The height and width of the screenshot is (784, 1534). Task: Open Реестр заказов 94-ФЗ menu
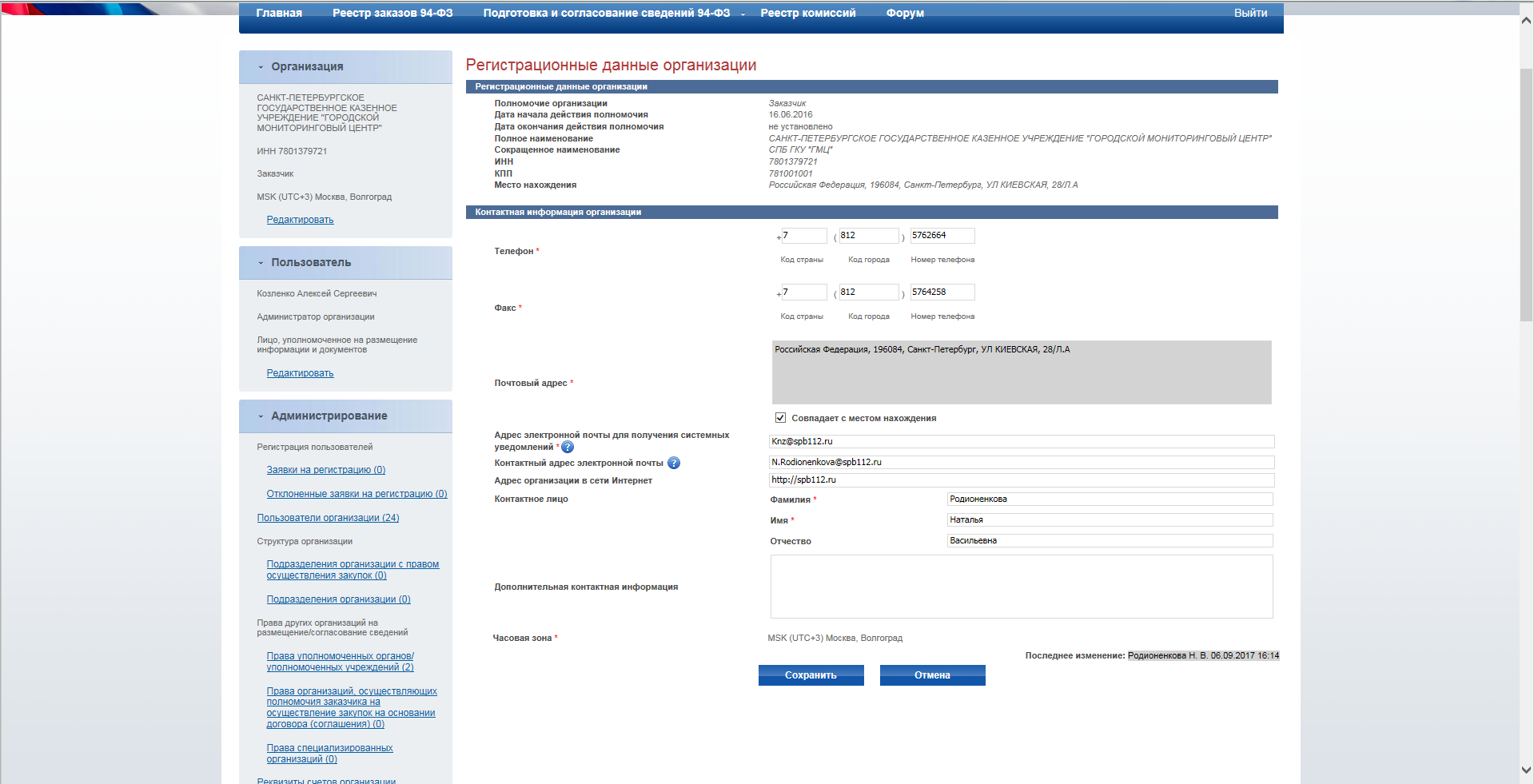[x=392, y=13]
